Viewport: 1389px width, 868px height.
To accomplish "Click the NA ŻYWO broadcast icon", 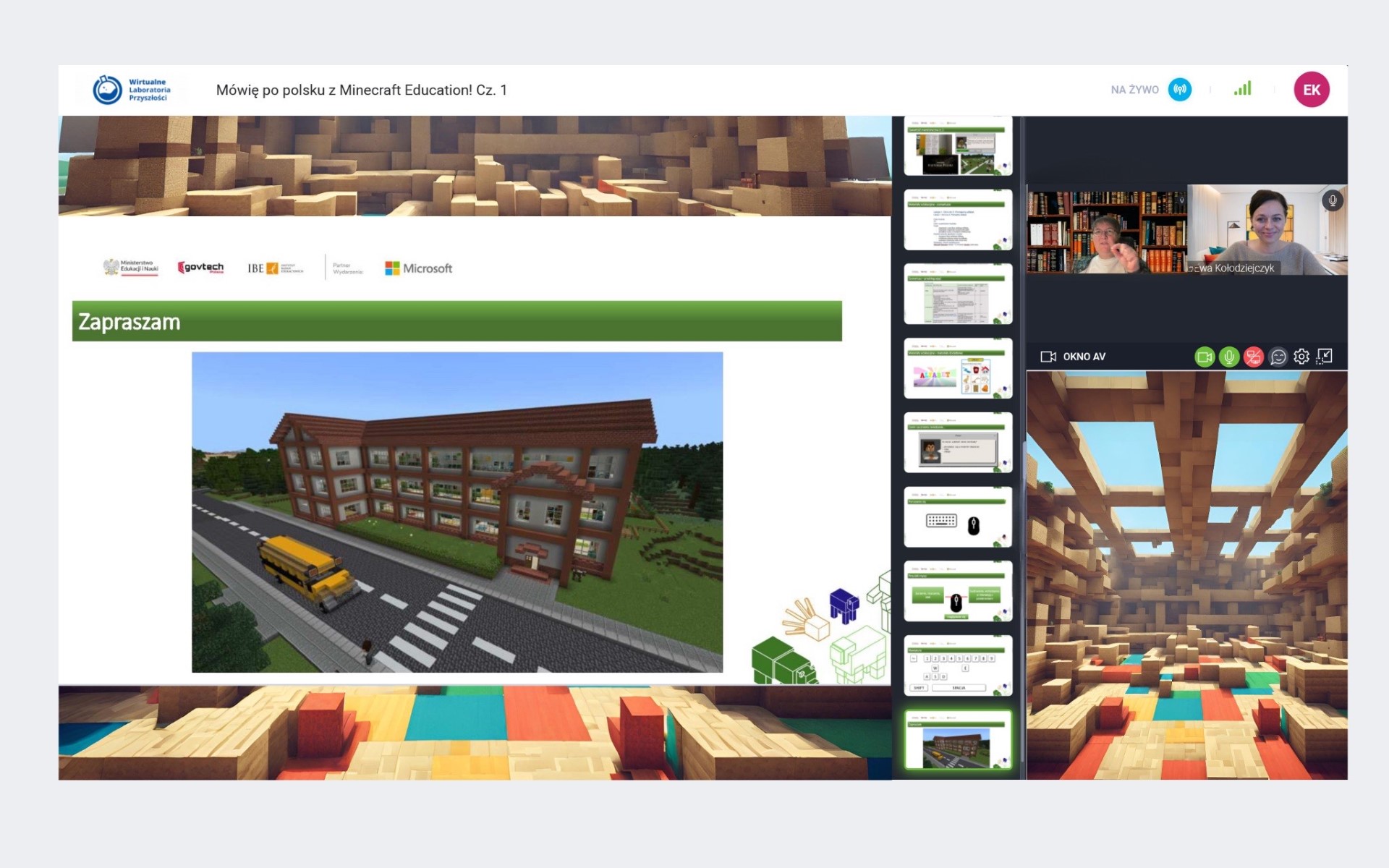I will point(1180,90).
